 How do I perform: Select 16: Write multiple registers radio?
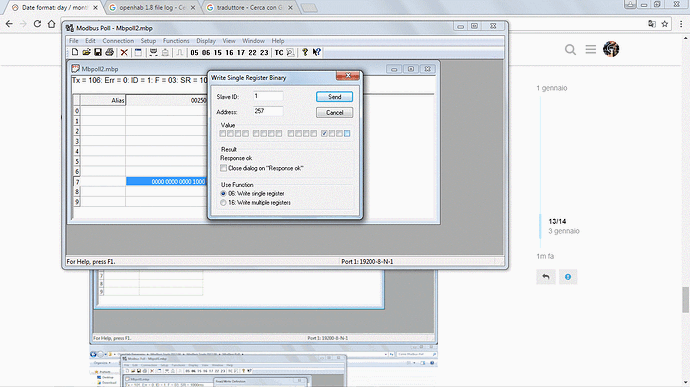pos(223,203)
